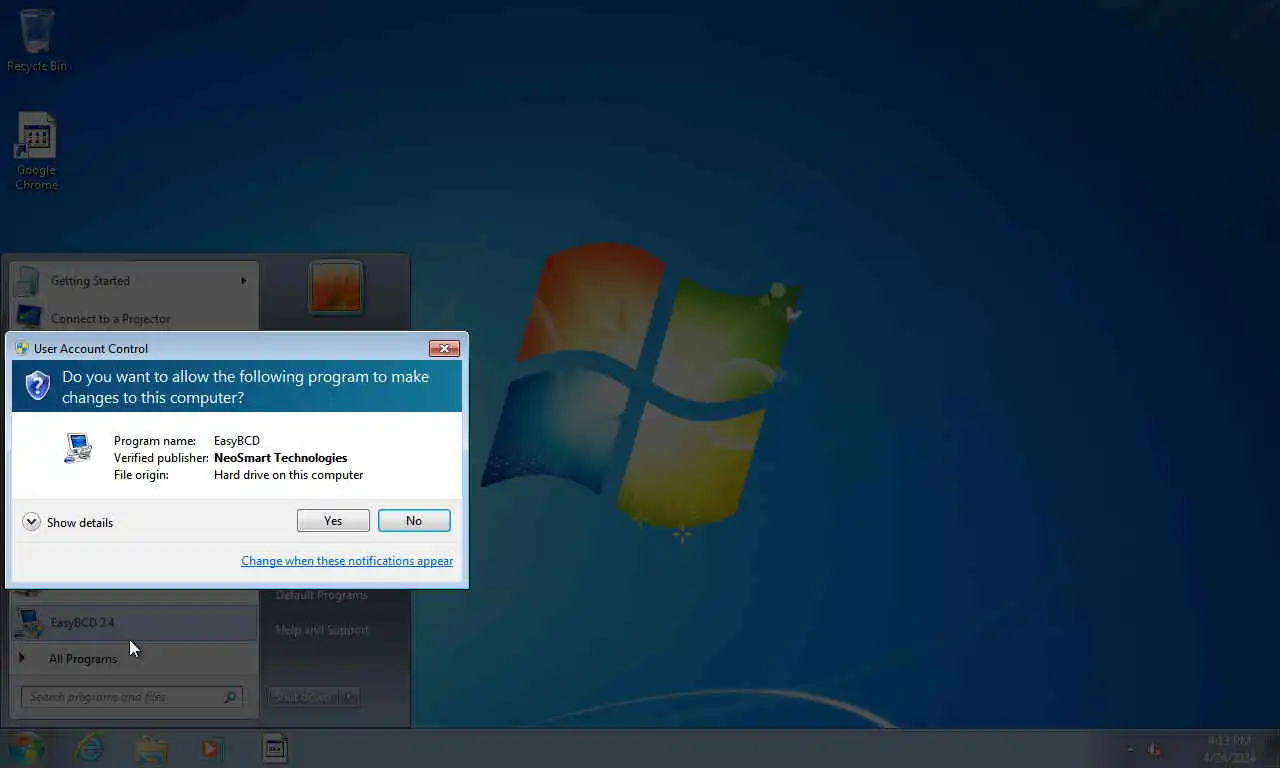Click the Getting Started icon in Start menu
This screenshot has height=768, width=1280.
click(x=29, y=281)
